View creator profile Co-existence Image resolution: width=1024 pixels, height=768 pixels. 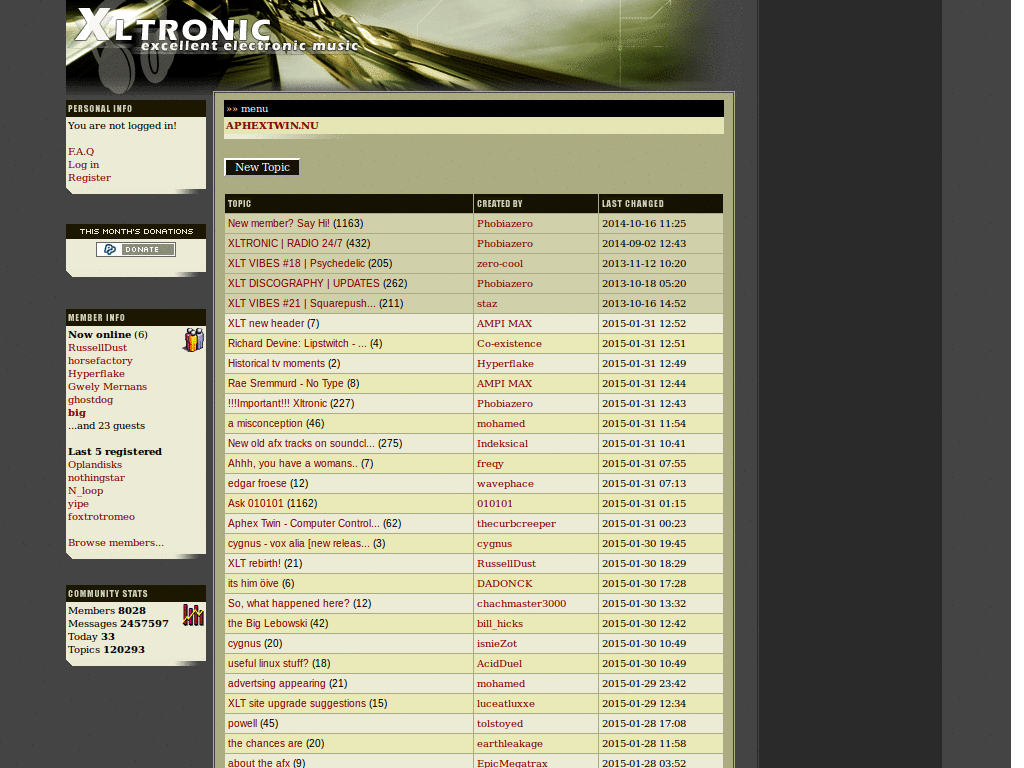(509, 344)
